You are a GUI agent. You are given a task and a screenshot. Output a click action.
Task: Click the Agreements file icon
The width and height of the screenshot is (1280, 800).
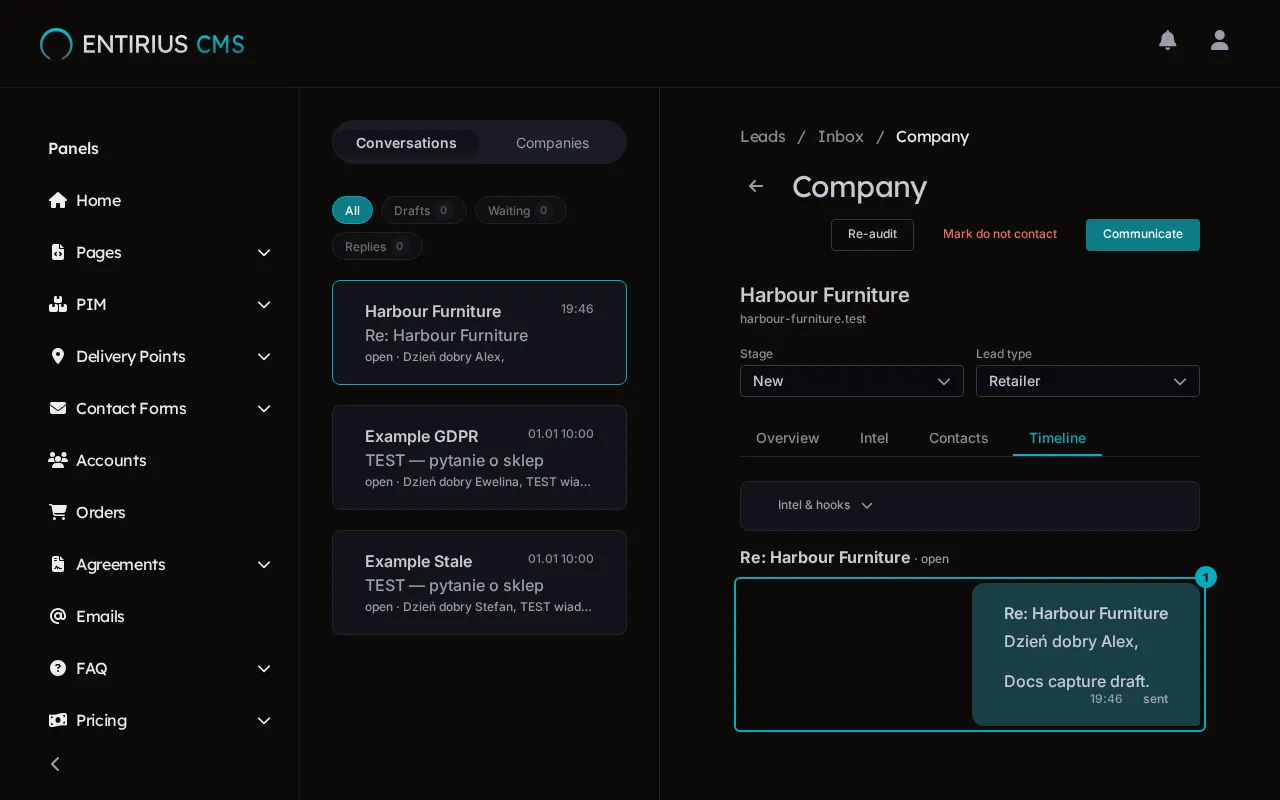(58, 564)
